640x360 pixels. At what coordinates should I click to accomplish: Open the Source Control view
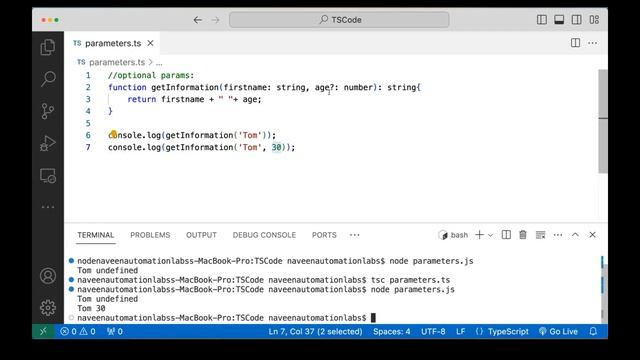48,111
